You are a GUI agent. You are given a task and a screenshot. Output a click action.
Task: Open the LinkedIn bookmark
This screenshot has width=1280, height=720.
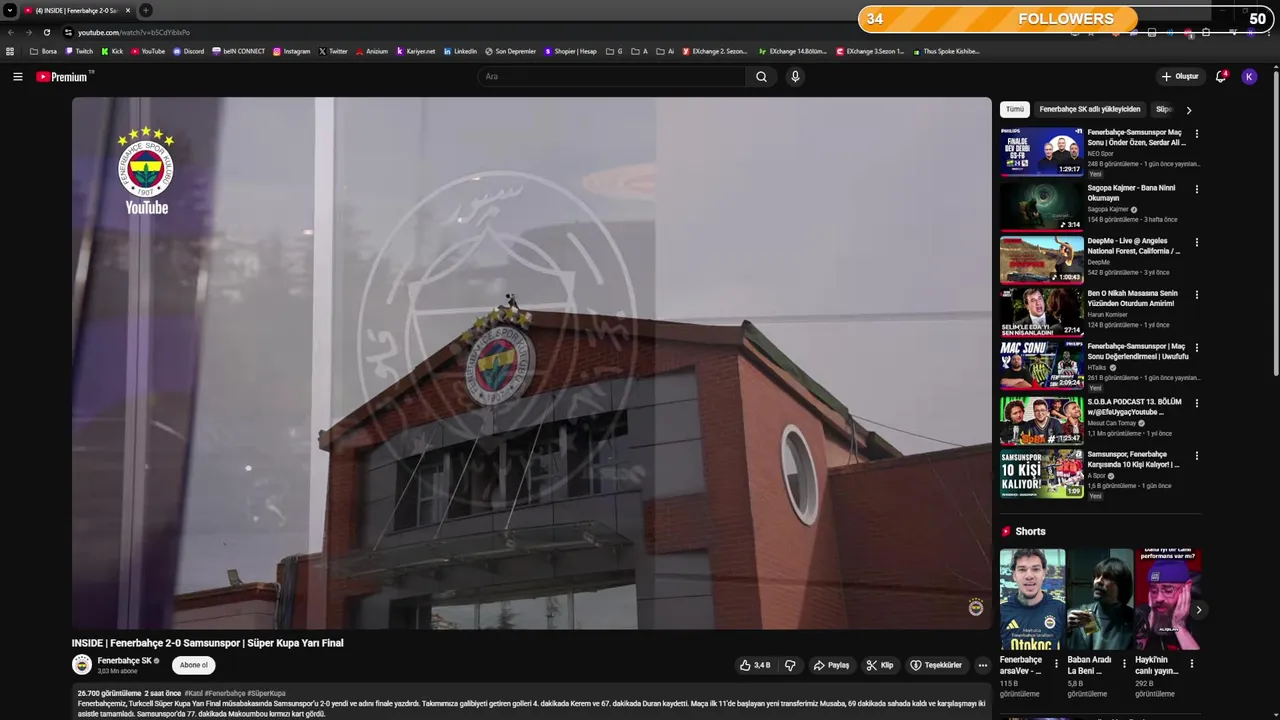[460, 51]
